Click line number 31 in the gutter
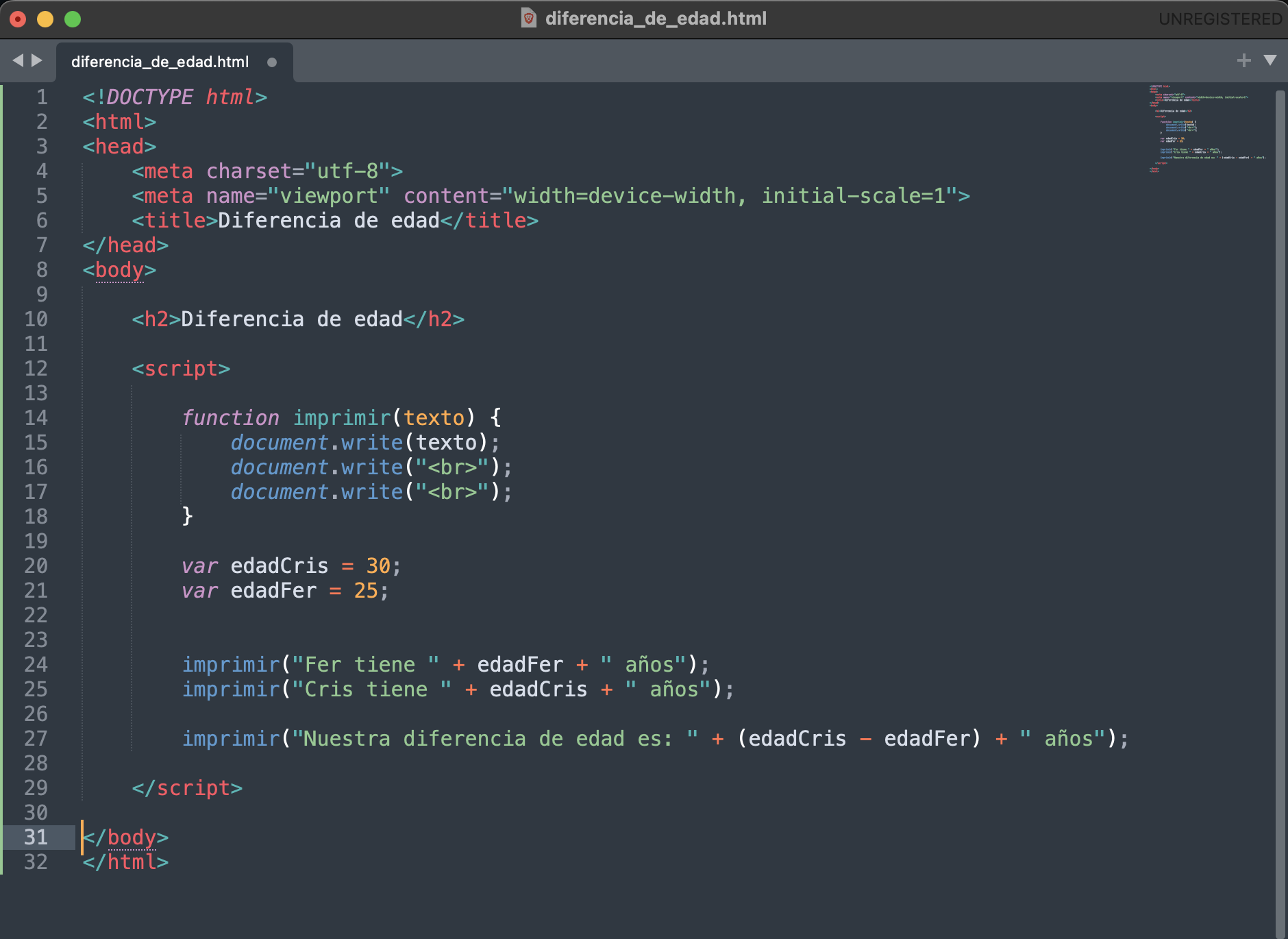This screenshot has height=939, width=1288. tap(36, 837)
